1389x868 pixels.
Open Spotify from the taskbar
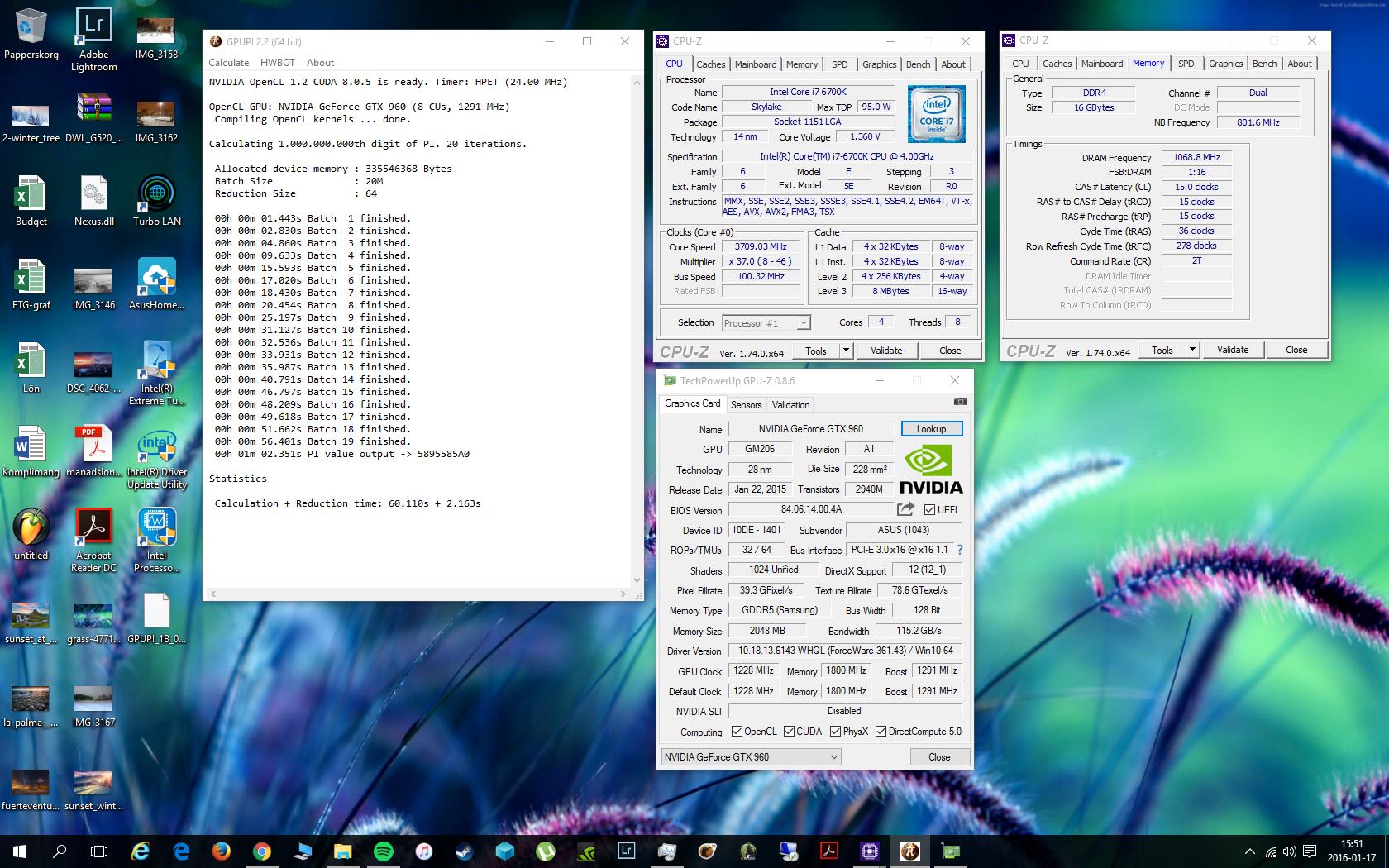[x=383, y=851]
